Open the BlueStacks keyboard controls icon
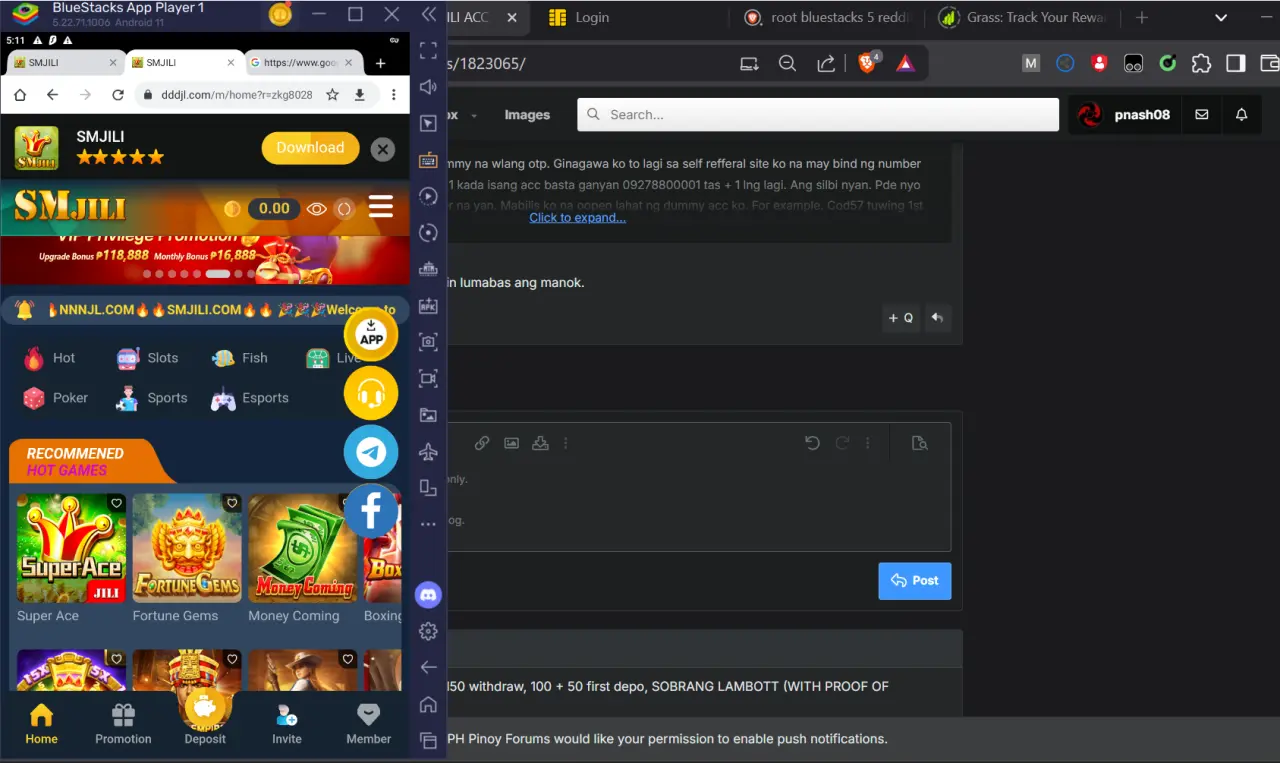Screen dimensions: 1280x763 (x=428, y=160)
